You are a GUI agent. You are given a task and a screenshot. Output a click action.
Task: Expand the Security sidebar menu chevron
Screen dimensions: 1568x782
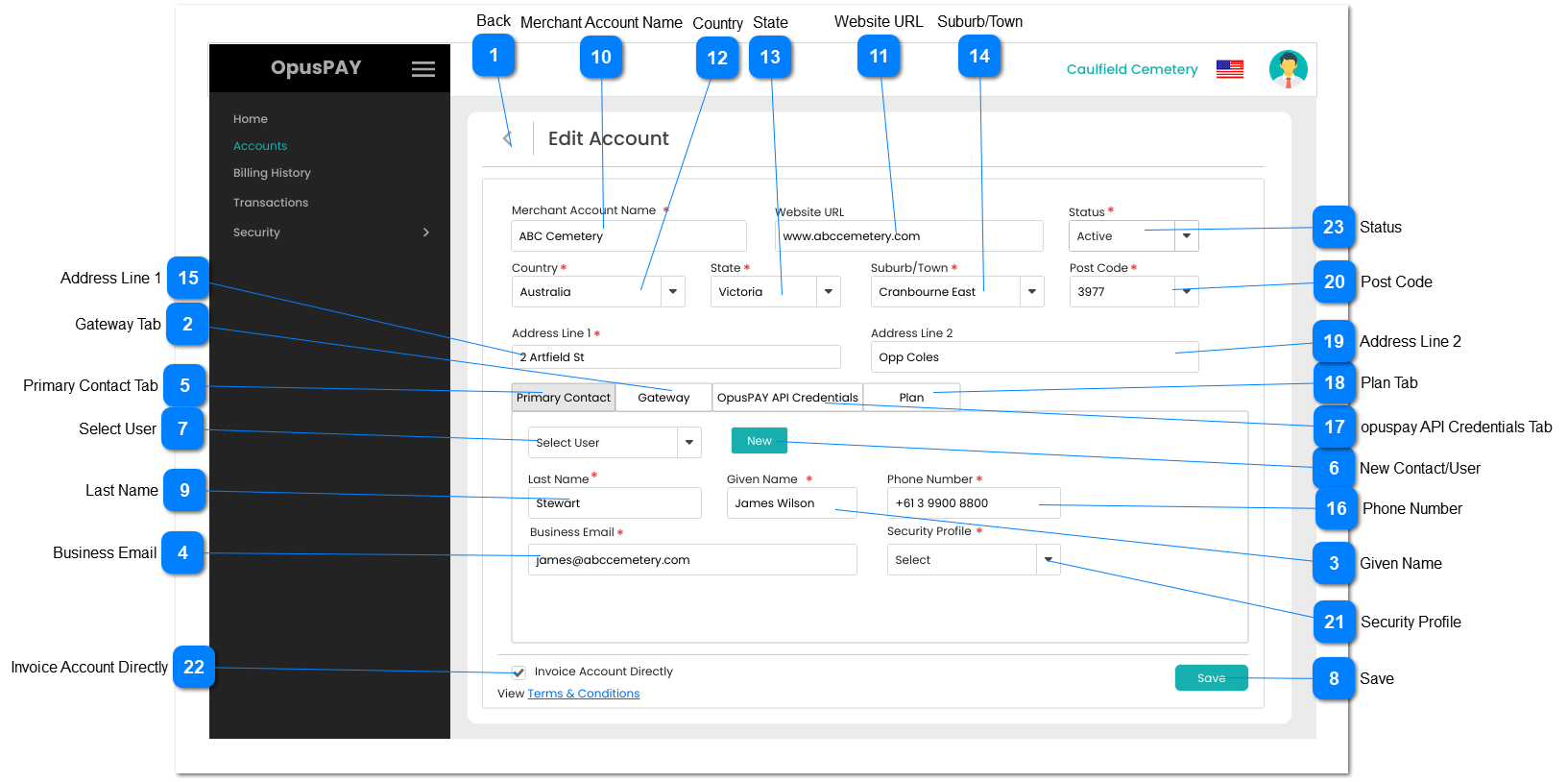pos(426,232)
